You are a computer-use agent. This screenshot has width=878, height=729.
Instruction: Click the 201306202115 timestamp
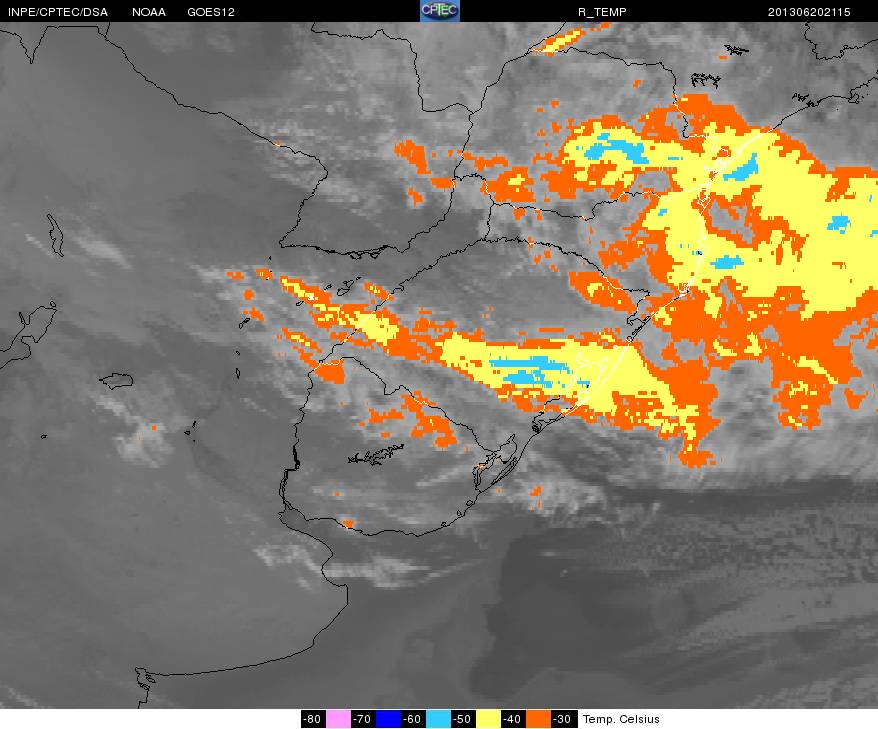809,12
